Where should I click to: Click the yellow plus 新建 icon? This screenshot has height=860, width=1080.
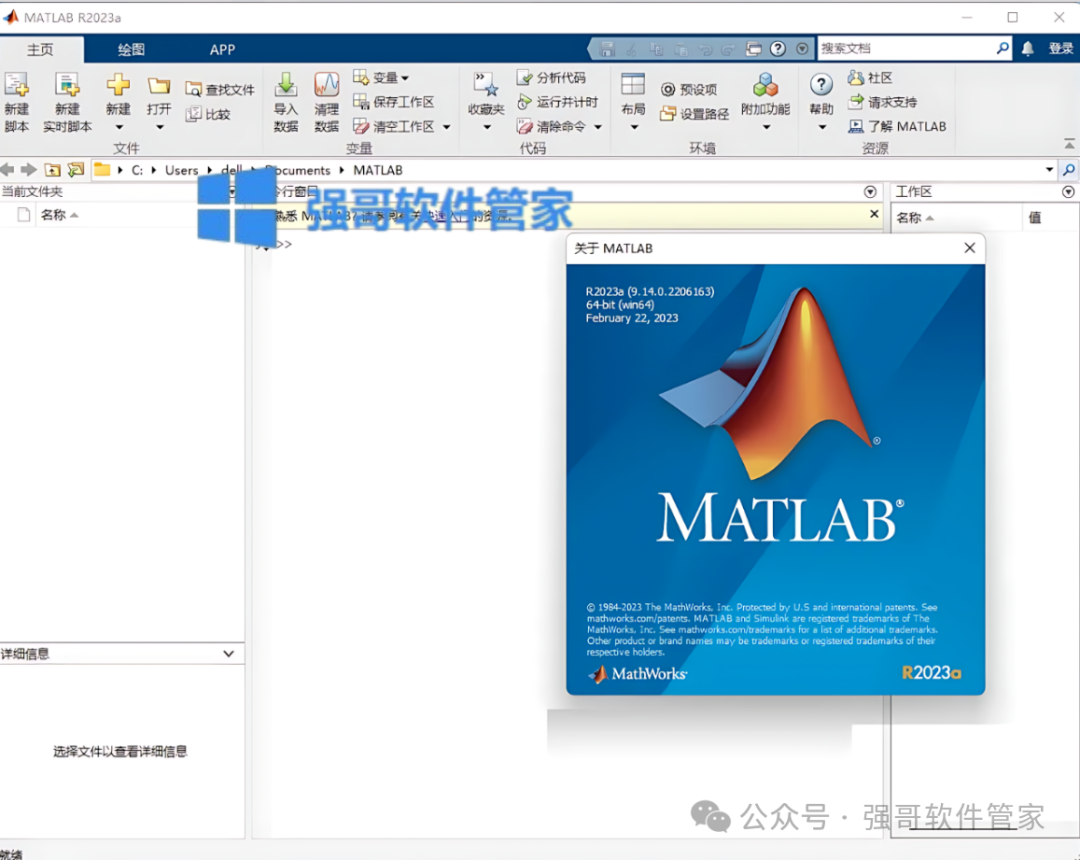(x=118, y=85)
